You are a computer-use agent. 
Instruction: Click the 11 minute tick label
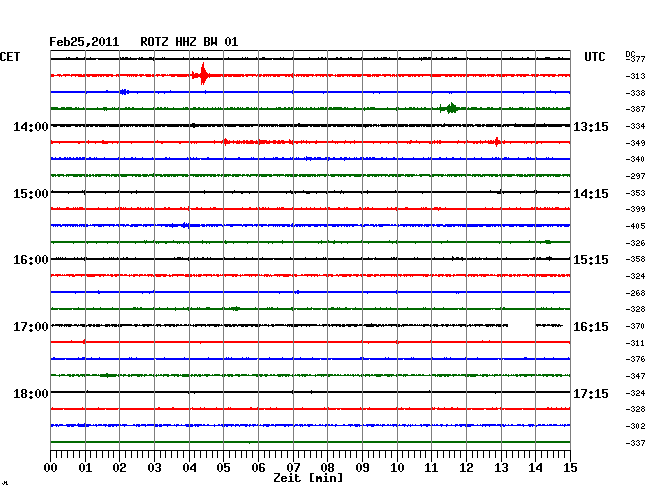(x=432, y=468)
